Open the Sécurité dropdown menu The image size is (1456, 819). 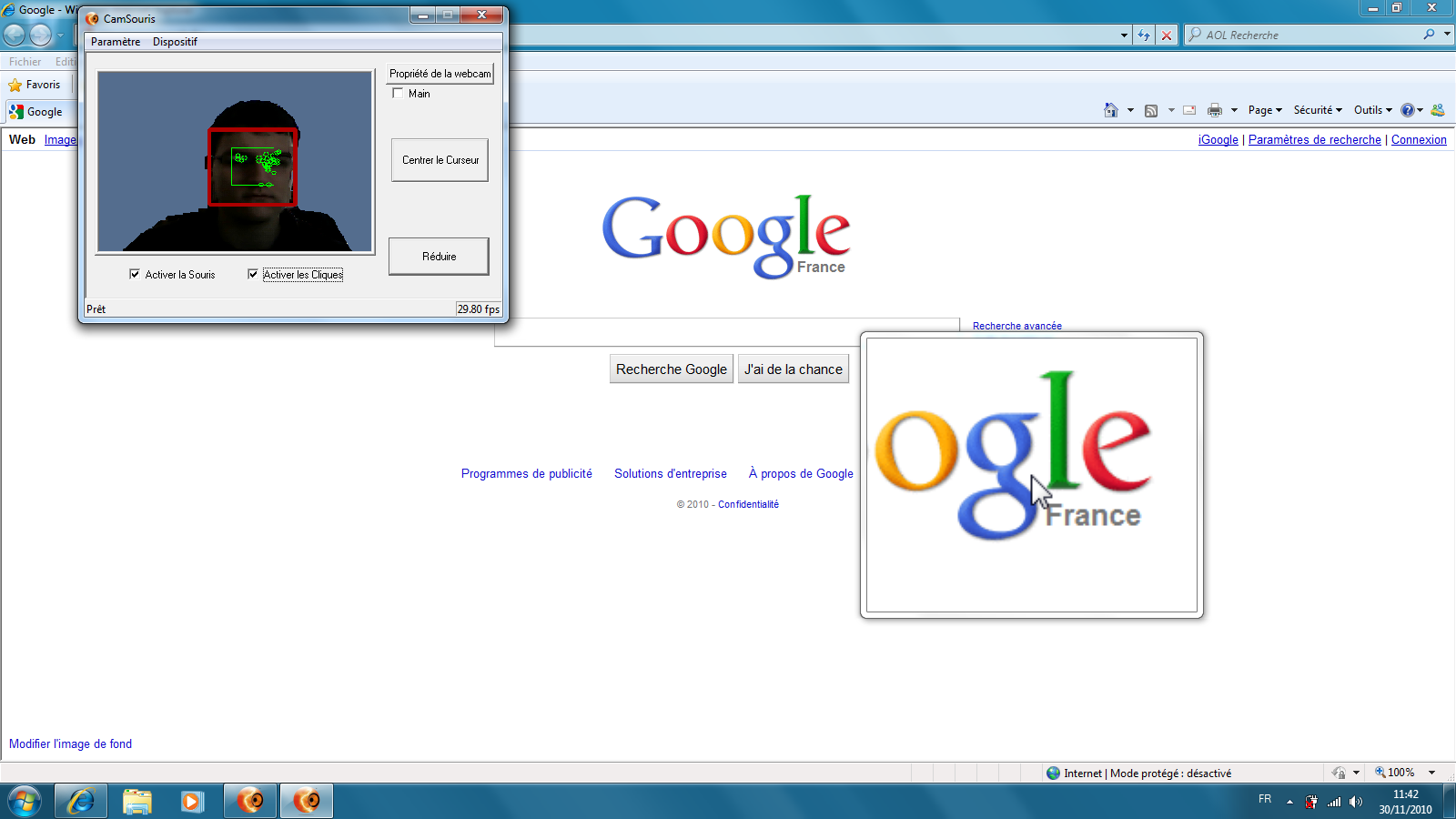(1318, 110)
